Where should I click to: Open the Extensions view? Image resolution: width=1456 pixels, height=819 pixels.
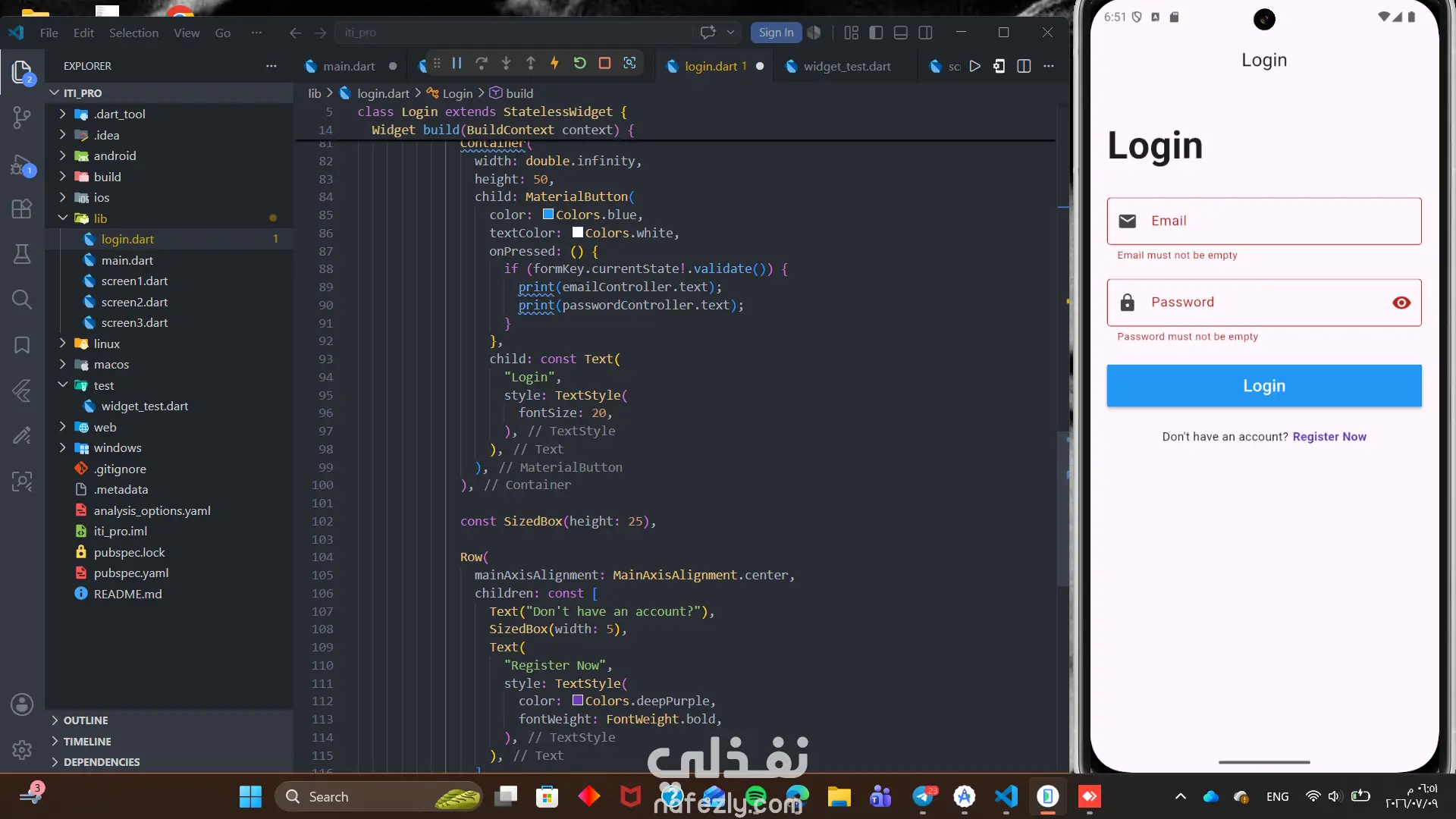(22, 209)
